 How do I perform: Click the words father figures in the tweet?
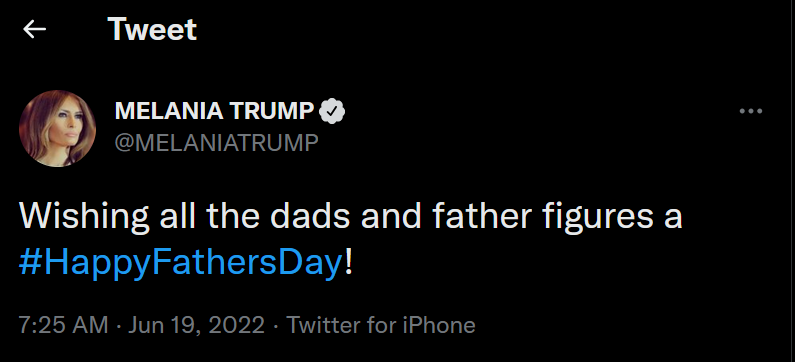click(543, 216)
